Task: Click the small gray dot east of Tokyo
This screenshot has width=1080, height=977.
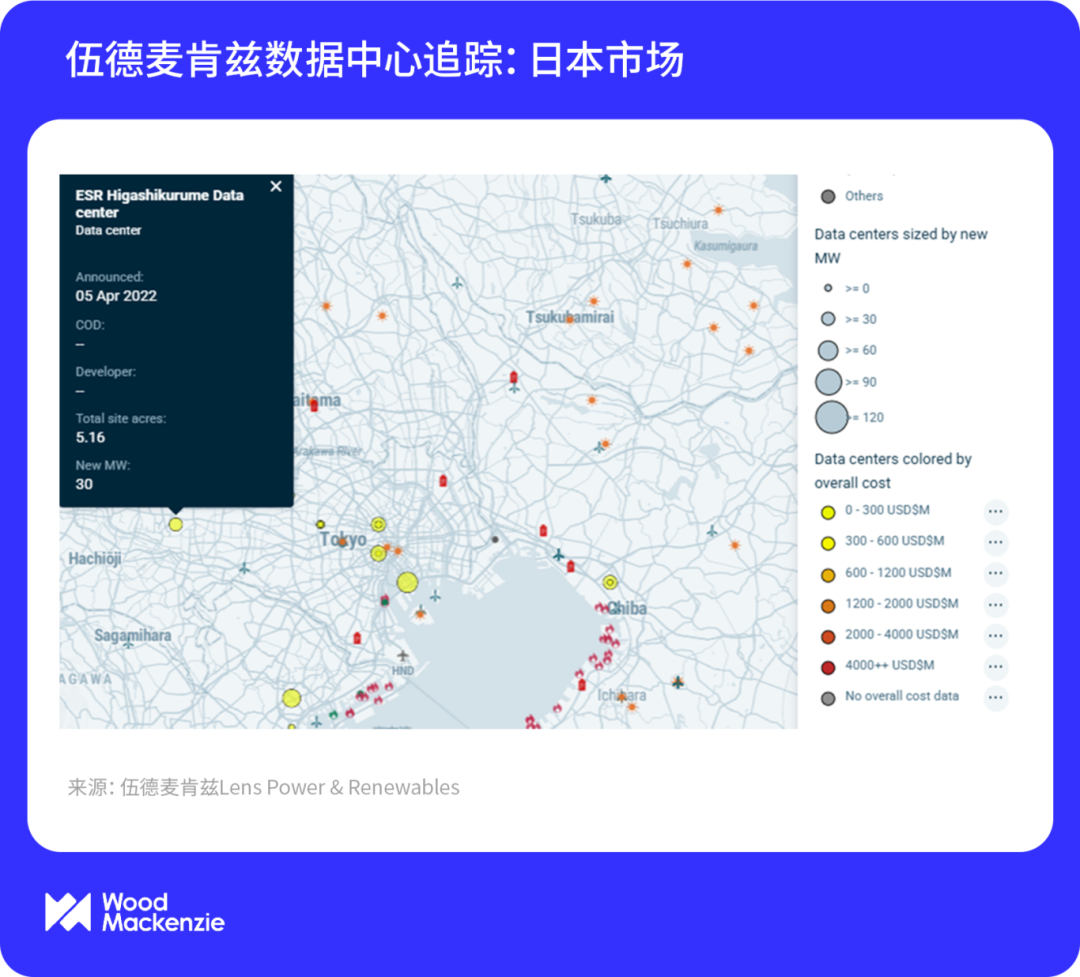Action: 494,539
